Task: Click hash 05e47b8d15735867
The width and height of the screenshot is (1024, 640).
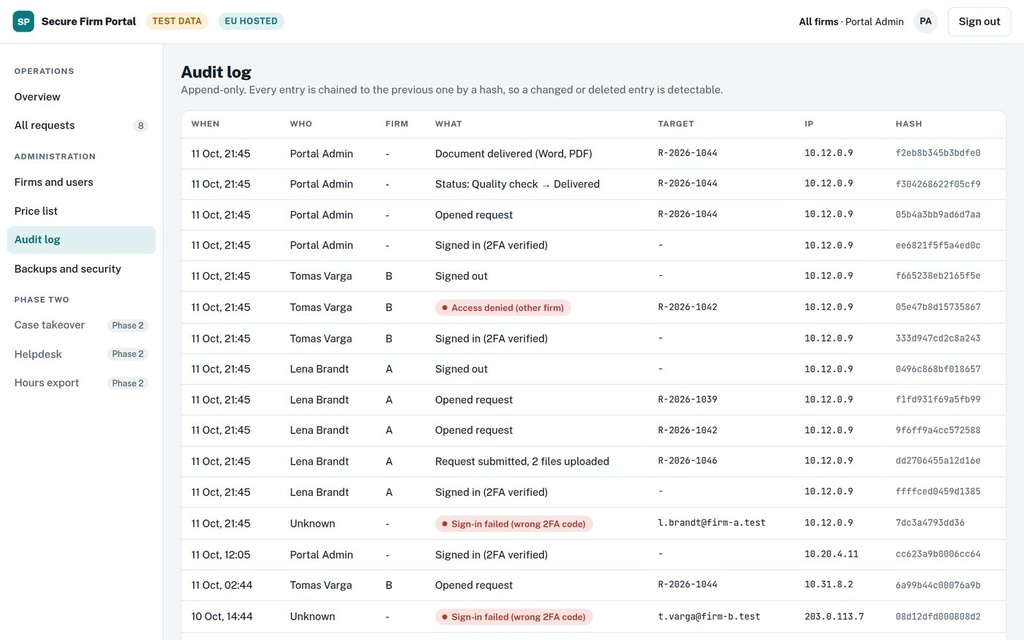Action: click(938, 306)
